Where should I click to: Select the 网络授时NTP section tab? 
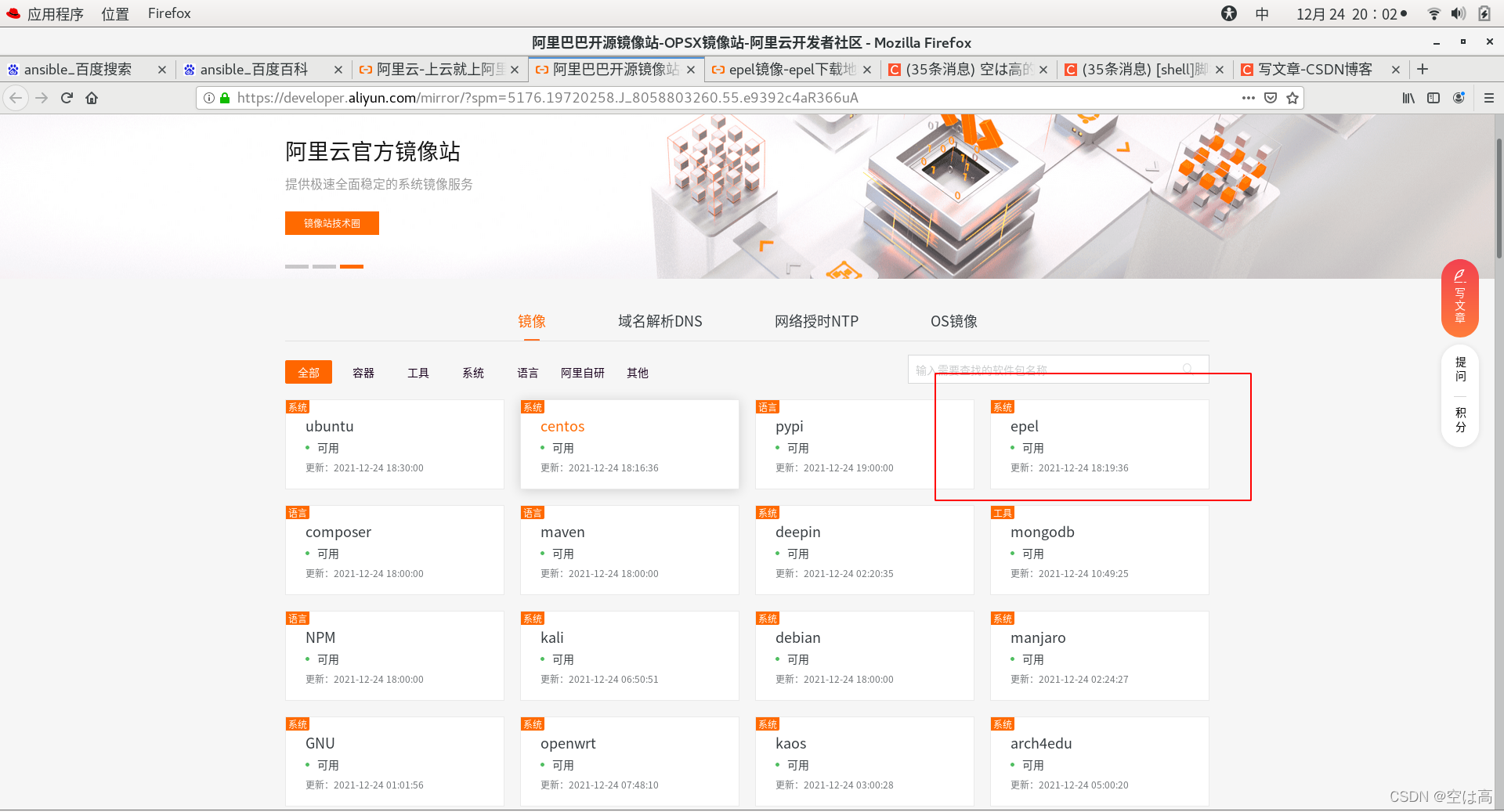[x=817, y=321]
